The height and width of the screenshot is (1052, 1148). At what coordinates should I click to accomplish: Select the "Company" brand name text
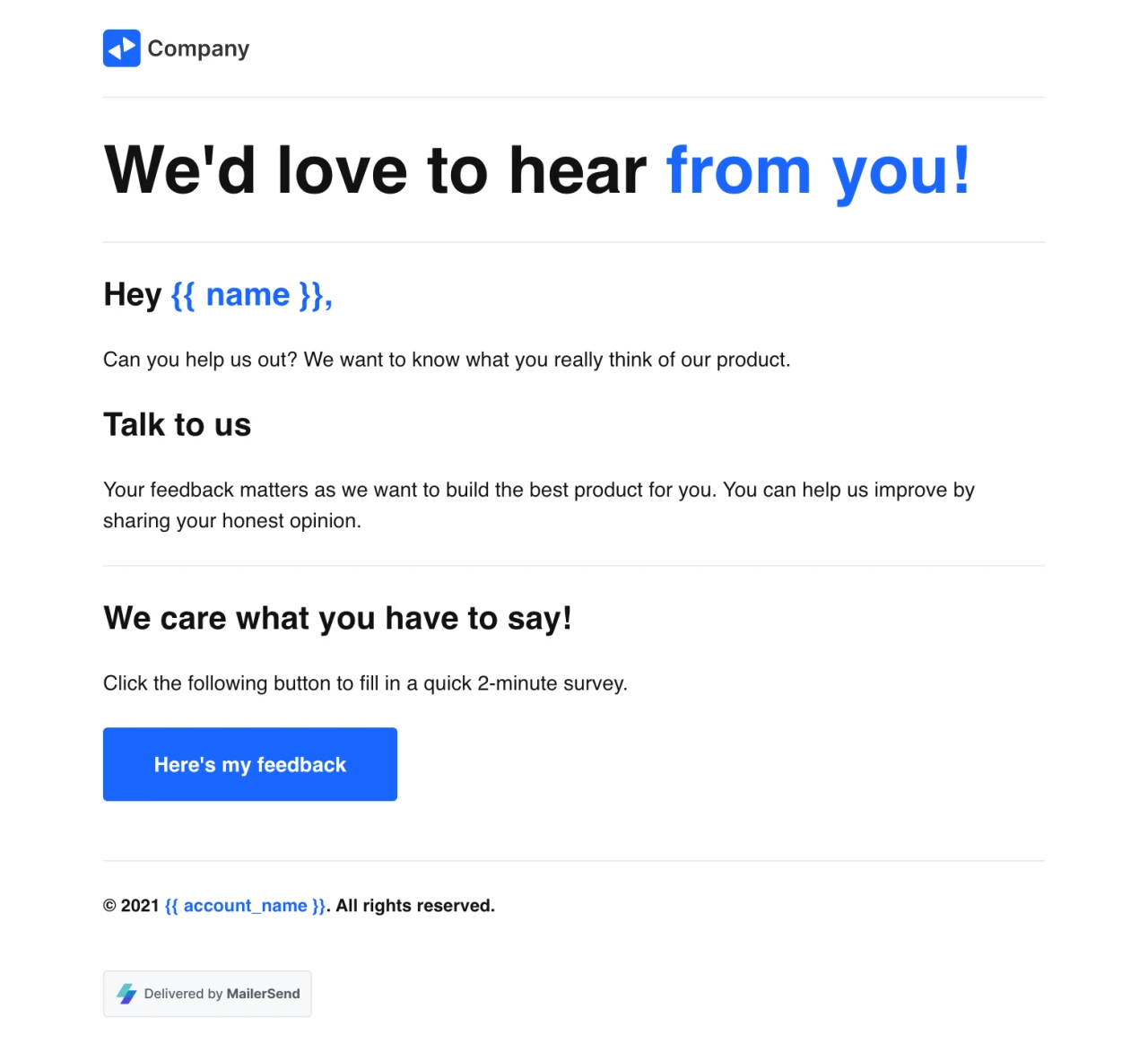pyautogui.click(x=198, y=48)
